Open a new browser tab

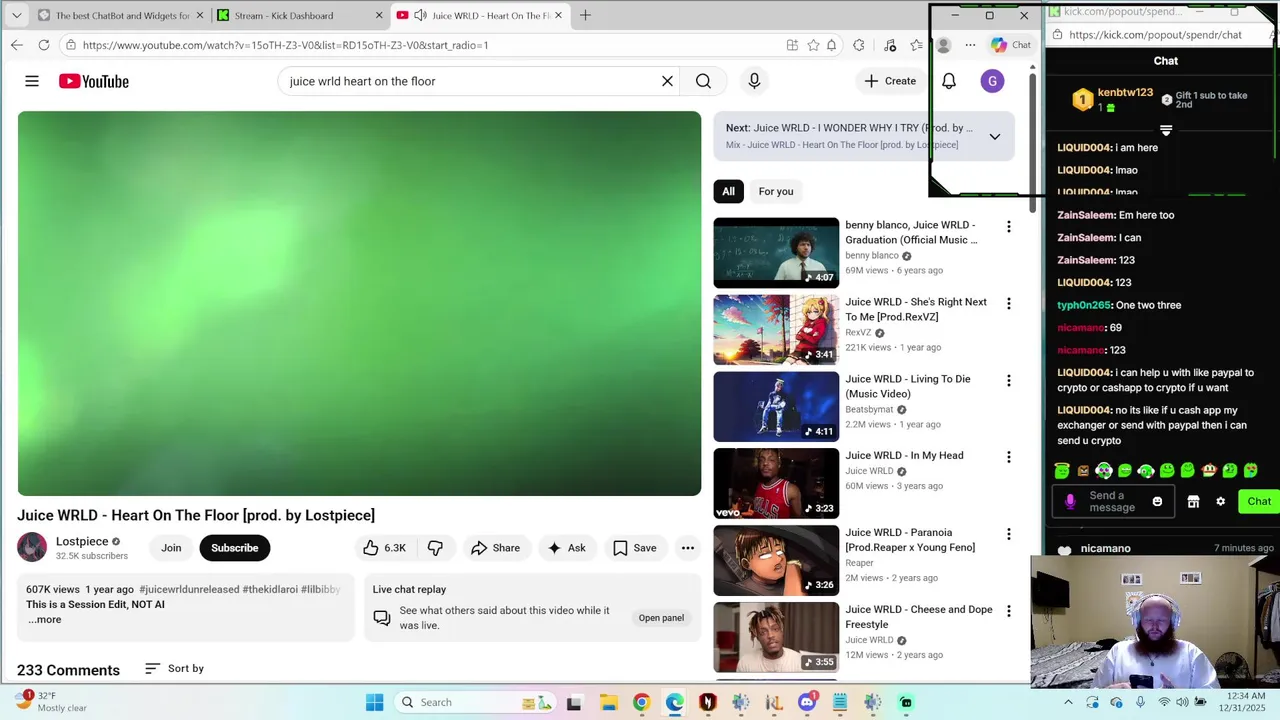point(585,15)
